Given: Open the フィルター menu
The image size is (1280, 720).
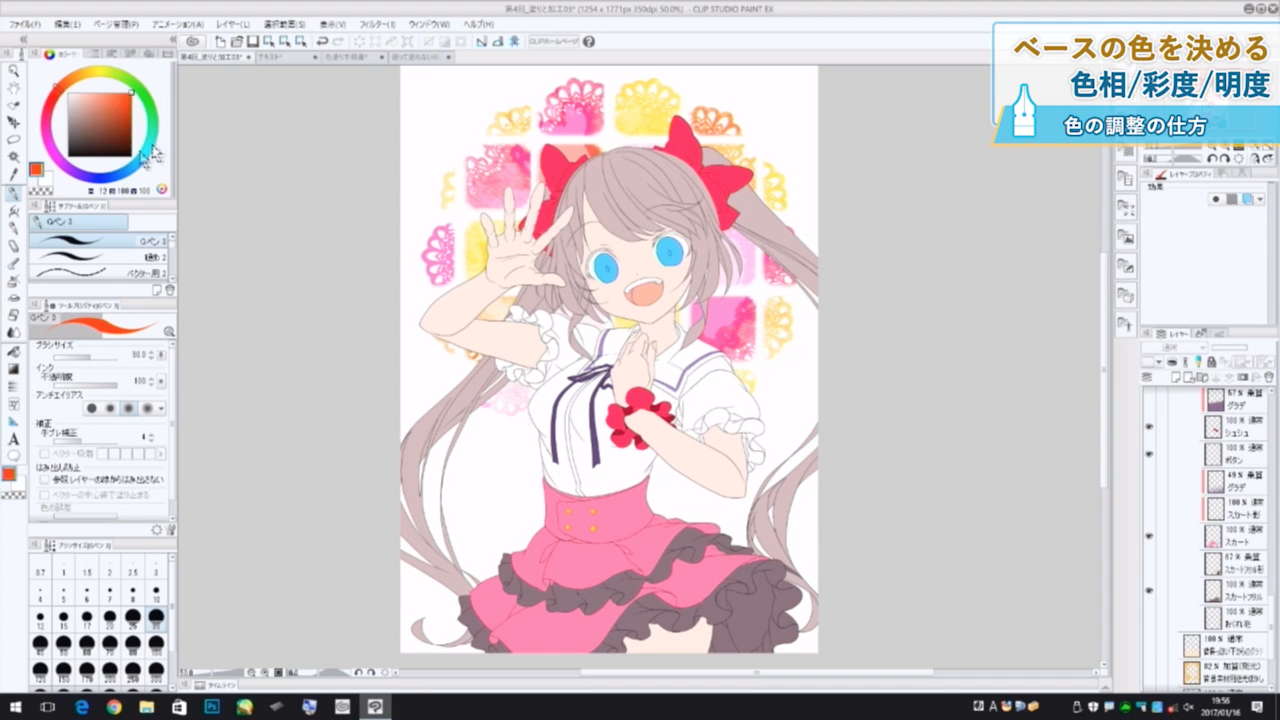Looking at the screenshot, I should coord(377,23).
